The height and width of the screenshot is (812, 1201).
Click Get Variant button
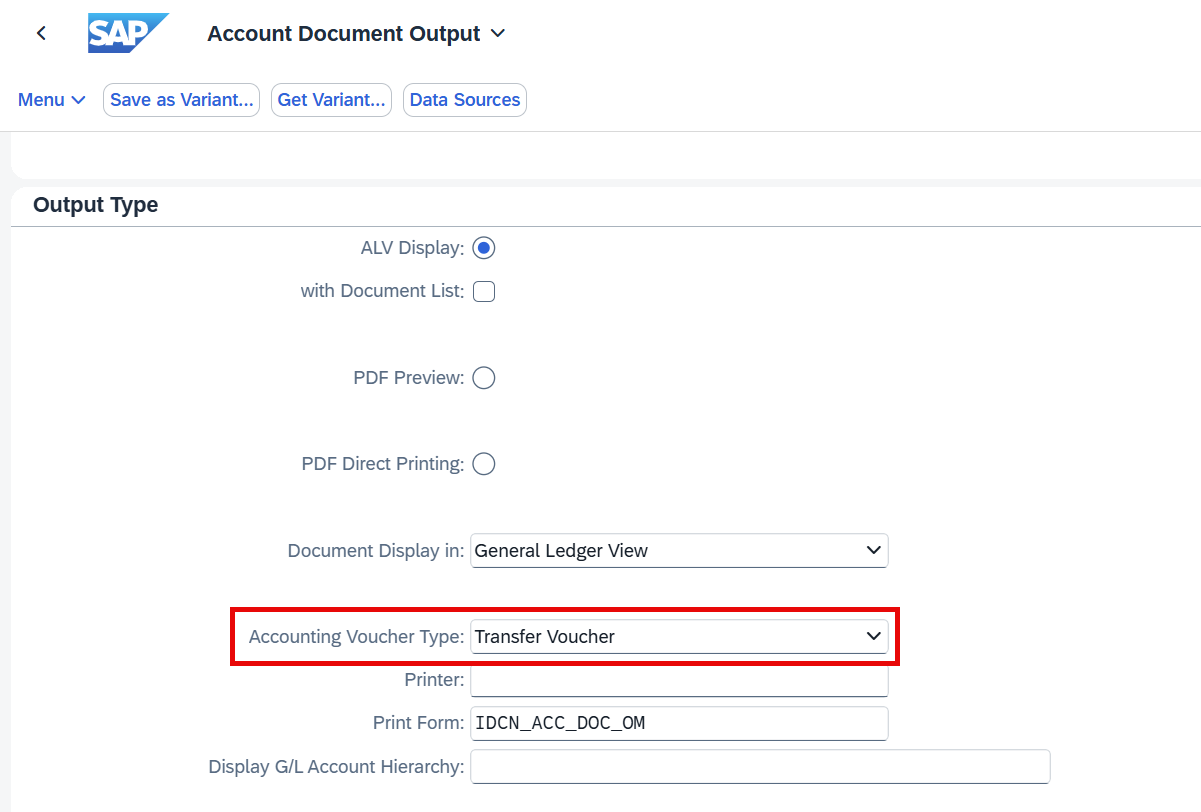click(331, 100)
